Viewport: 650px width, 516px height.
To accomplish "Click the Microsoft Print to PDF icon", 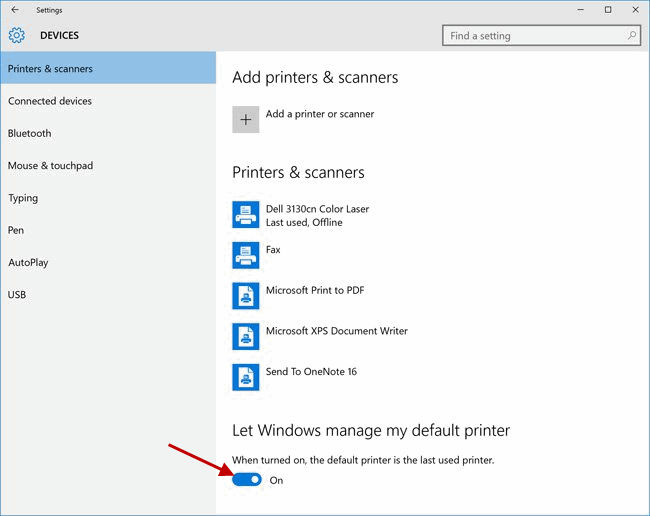I will (246, 295).
